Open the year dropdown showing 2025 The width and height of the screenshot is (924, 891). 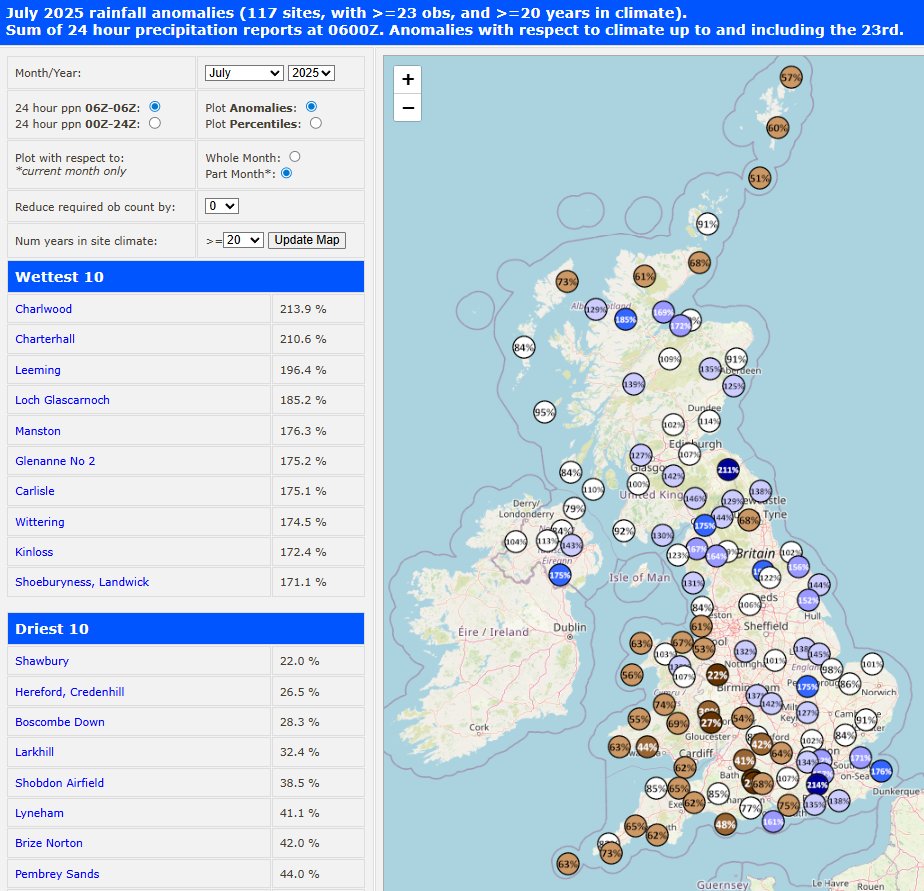pos(311,73)
